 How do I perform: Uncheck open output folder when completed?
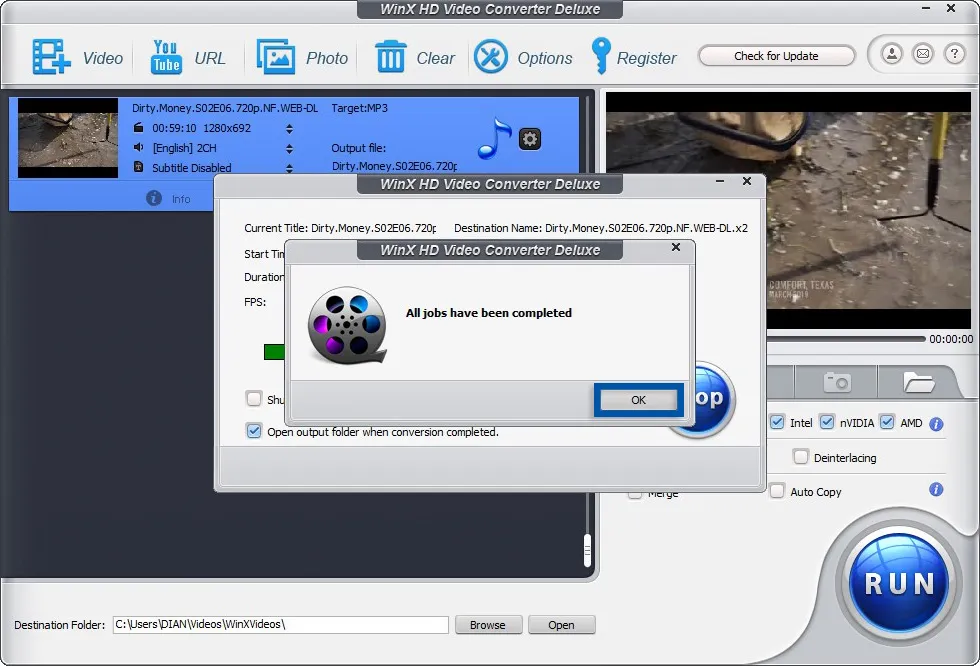[x=254, y=432]
